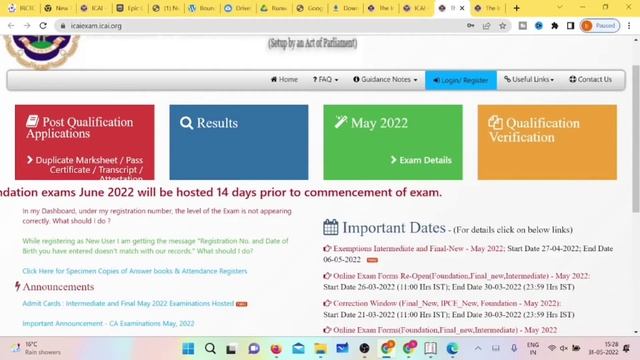This screenshot has height=360, width=640.
Task: Open the tab search chevron in title bar
Action: (560, 8)
